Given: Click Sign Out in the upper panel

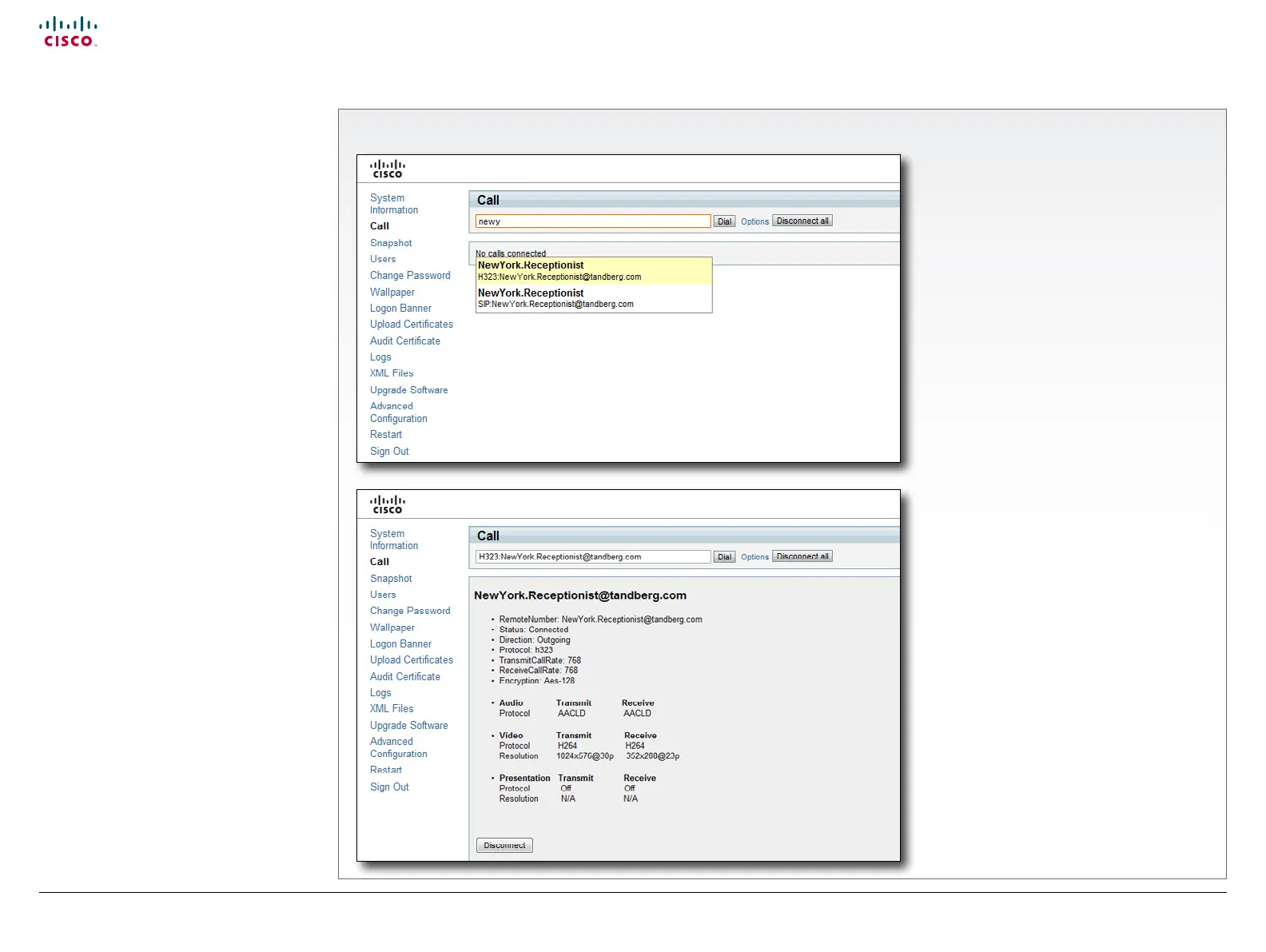Looking at the screenshot, I should 389,452.
